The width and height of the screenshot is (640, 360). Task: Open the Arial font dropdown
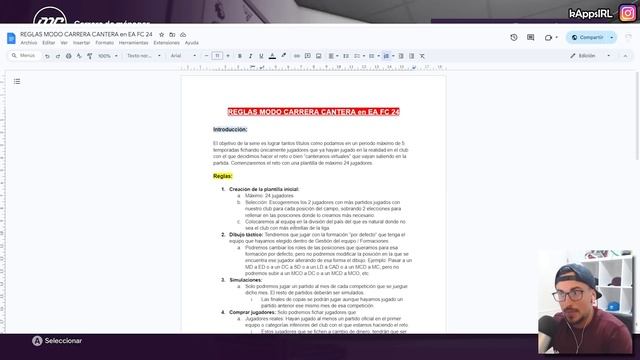(183, 56)
